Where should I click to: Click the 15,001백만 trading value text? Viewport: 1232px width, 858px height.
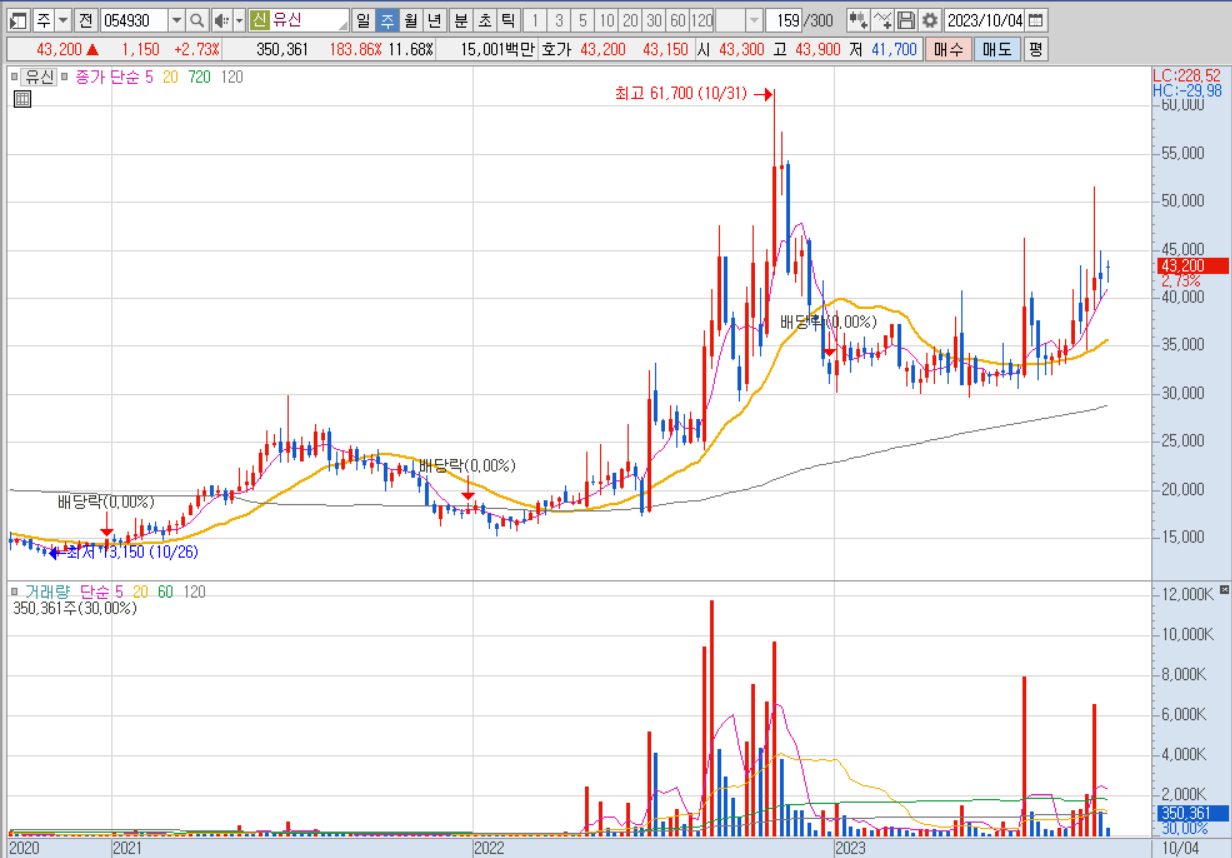coord(499,49)
